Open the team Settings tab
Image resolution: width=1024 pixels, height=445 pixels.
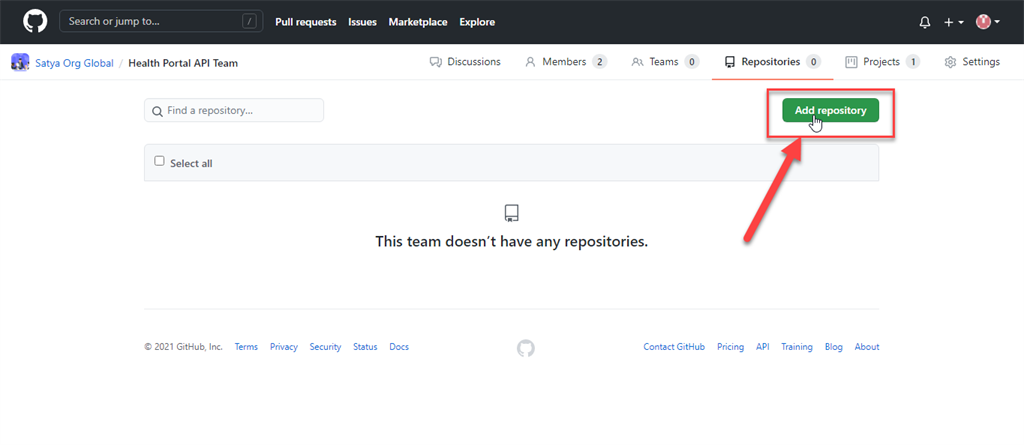tap(972, 62)
